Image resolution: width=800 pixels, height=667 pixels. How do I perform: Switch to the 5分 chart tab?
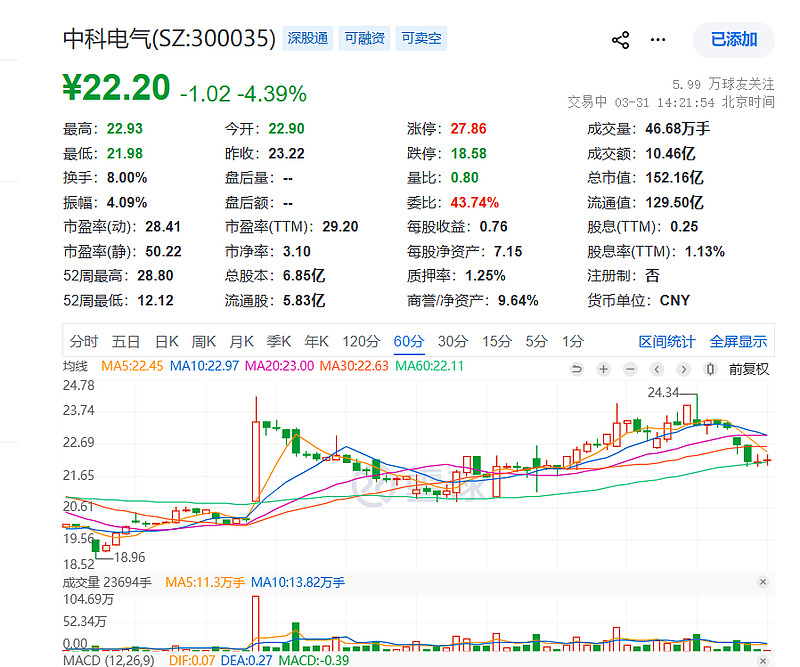pyautogui.click(x=537, y=341)
